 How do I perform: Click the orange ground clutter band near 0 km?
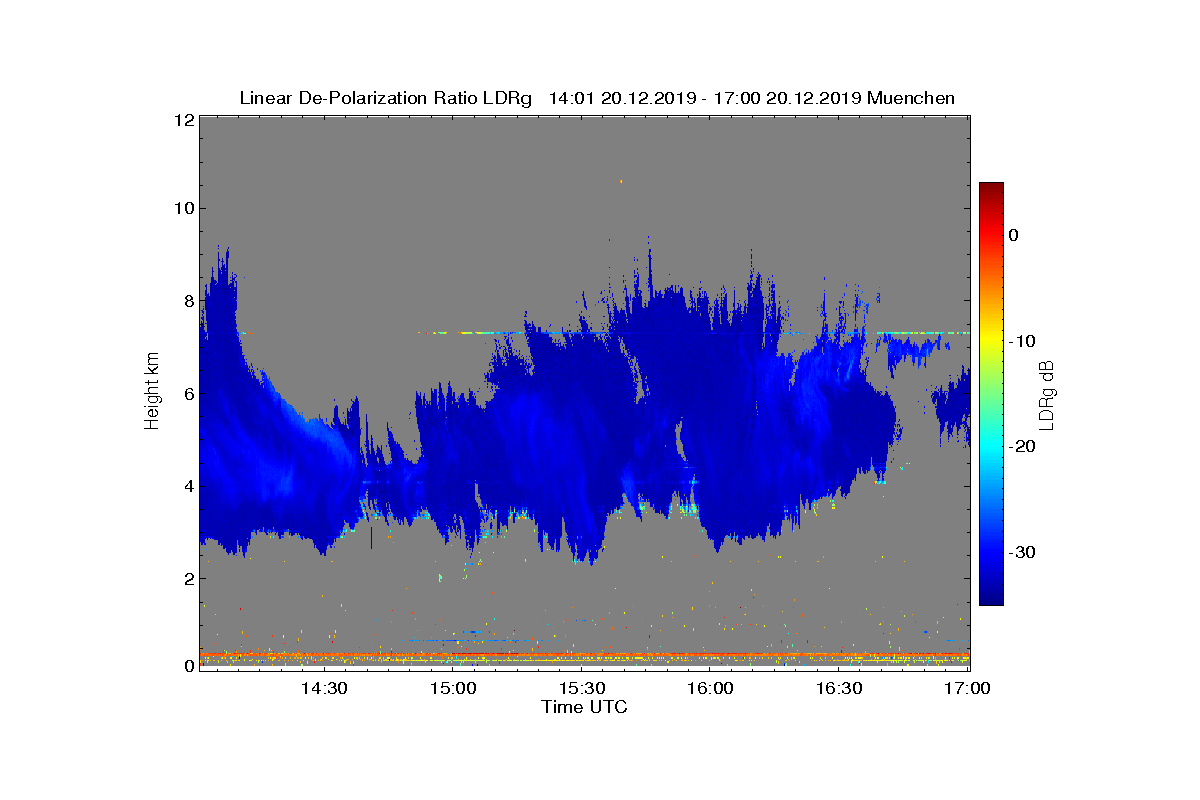585,655
